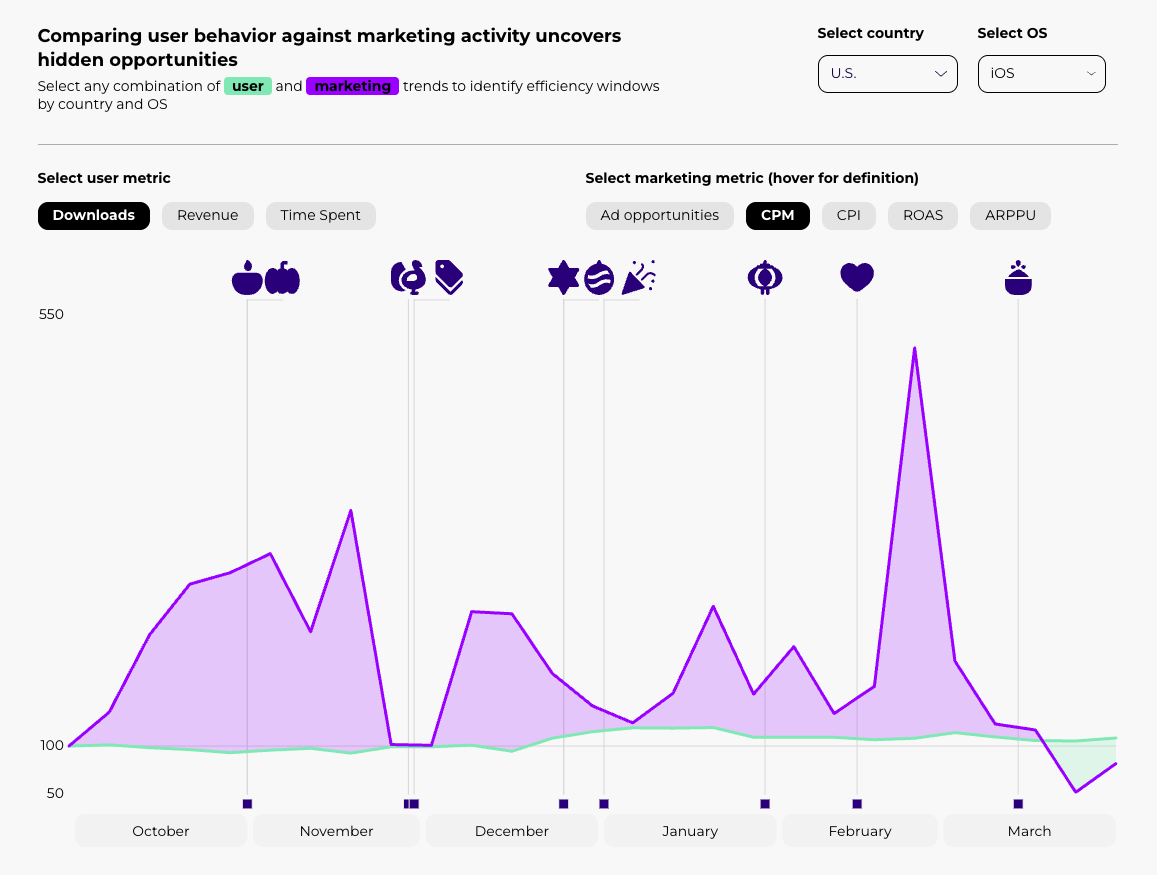
Task: Open the Select country dropdown
Action: (x=887, y=74)
